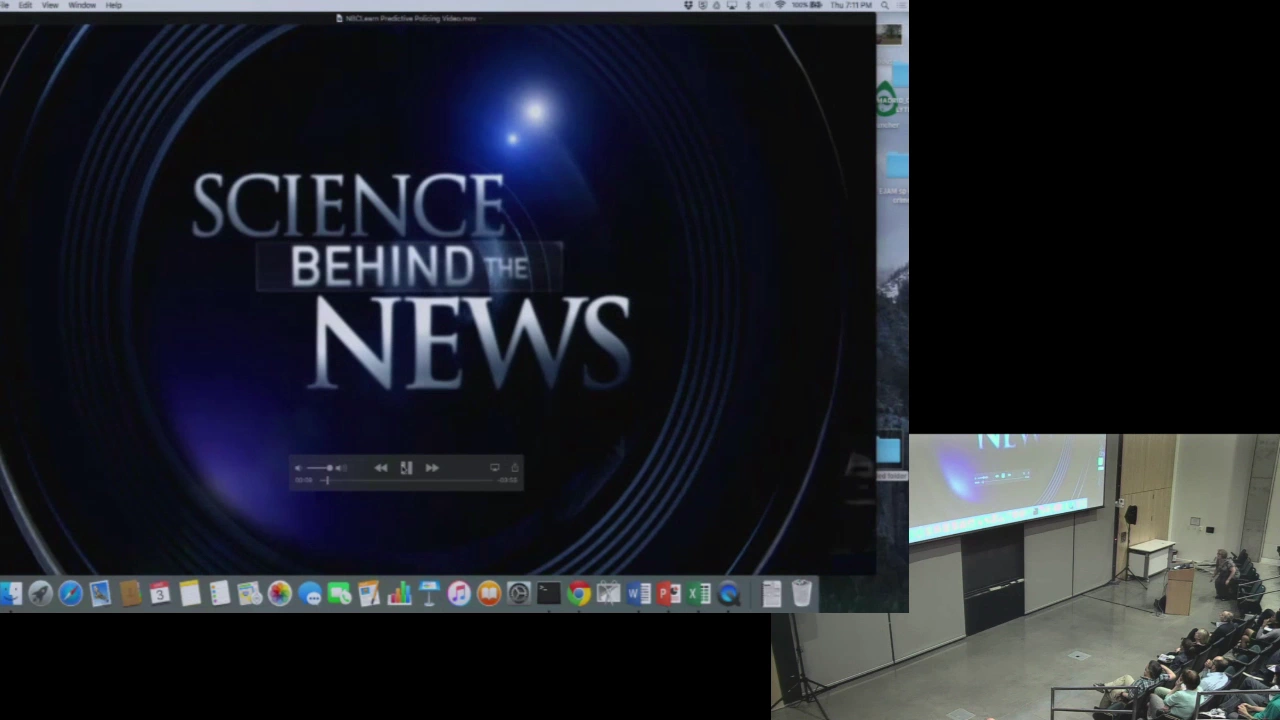Click the rewind button in player controls
This screenshot has height=720, width=1280.
[x=381, y=468]
